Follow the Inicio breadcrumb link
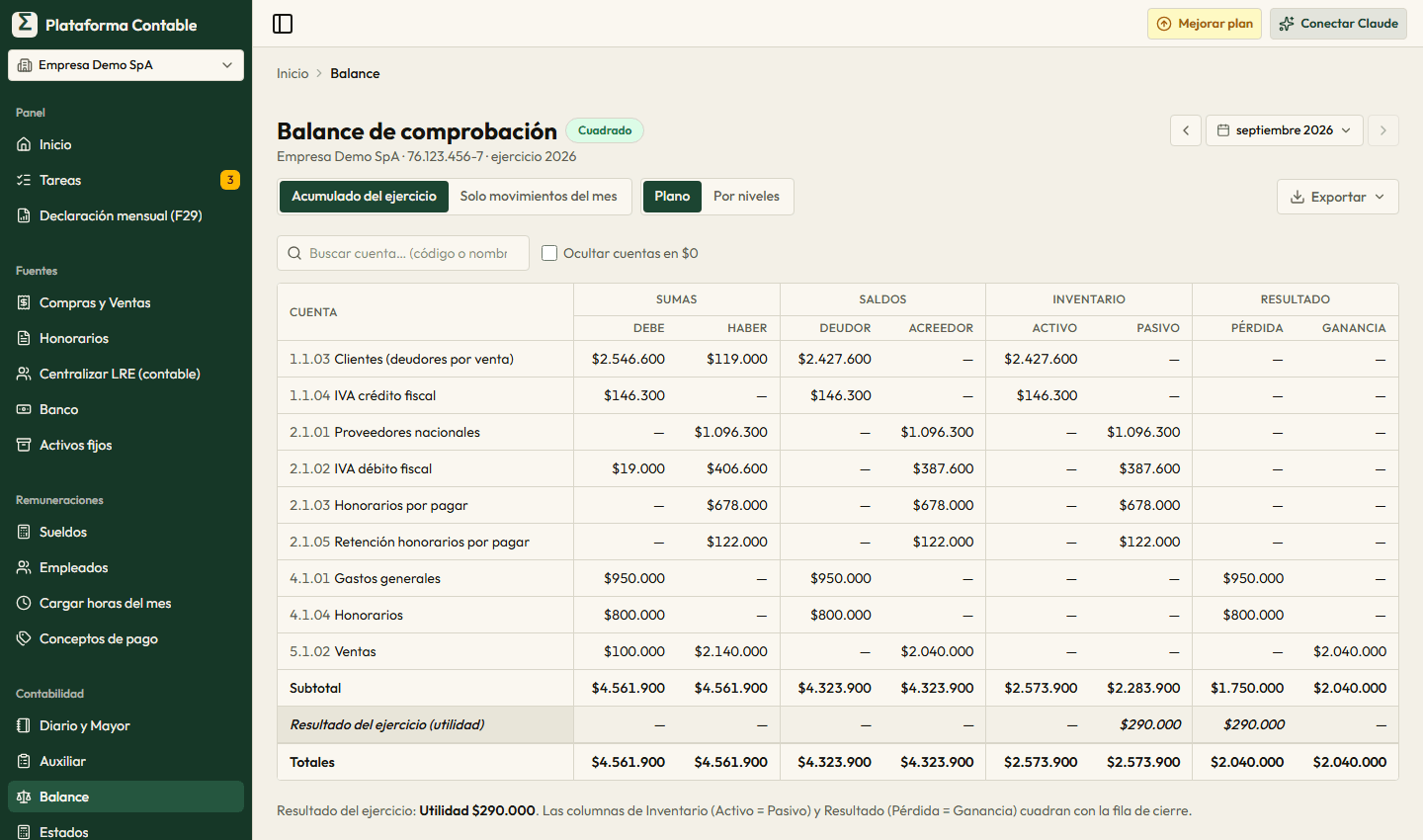Screen dimensions: 1423x840 [x=293, y=73]
